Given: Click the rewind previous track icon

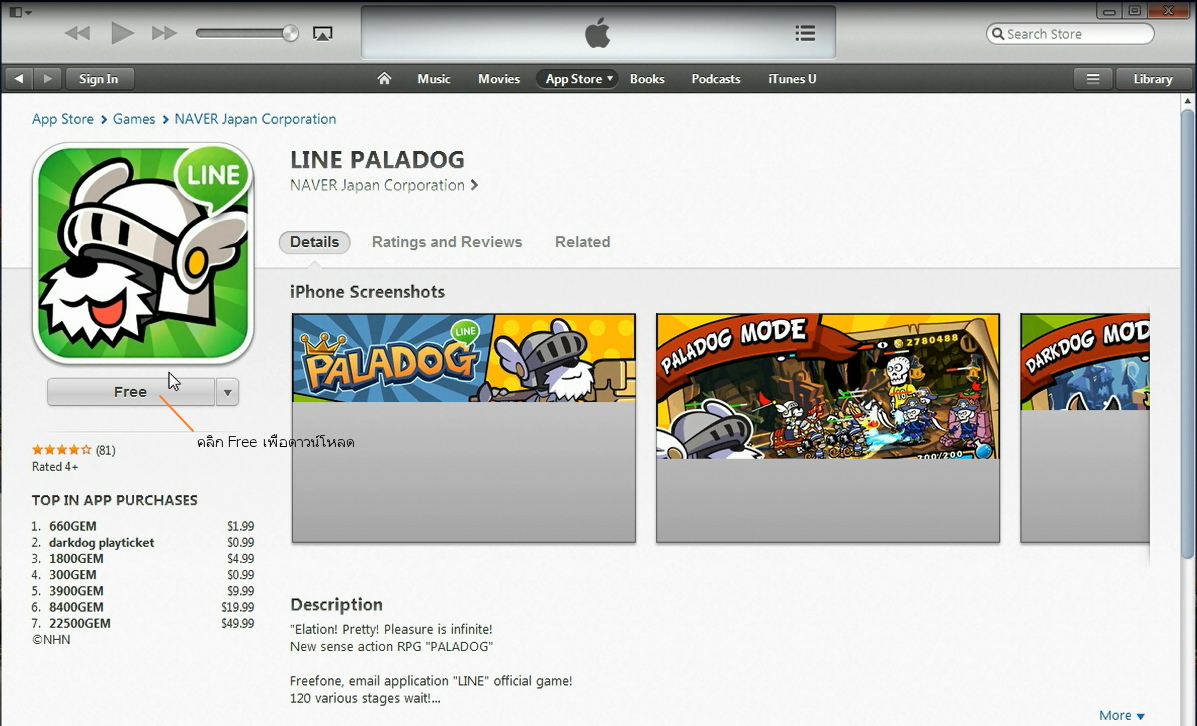Looking at the screenshot, I should 77,33.
